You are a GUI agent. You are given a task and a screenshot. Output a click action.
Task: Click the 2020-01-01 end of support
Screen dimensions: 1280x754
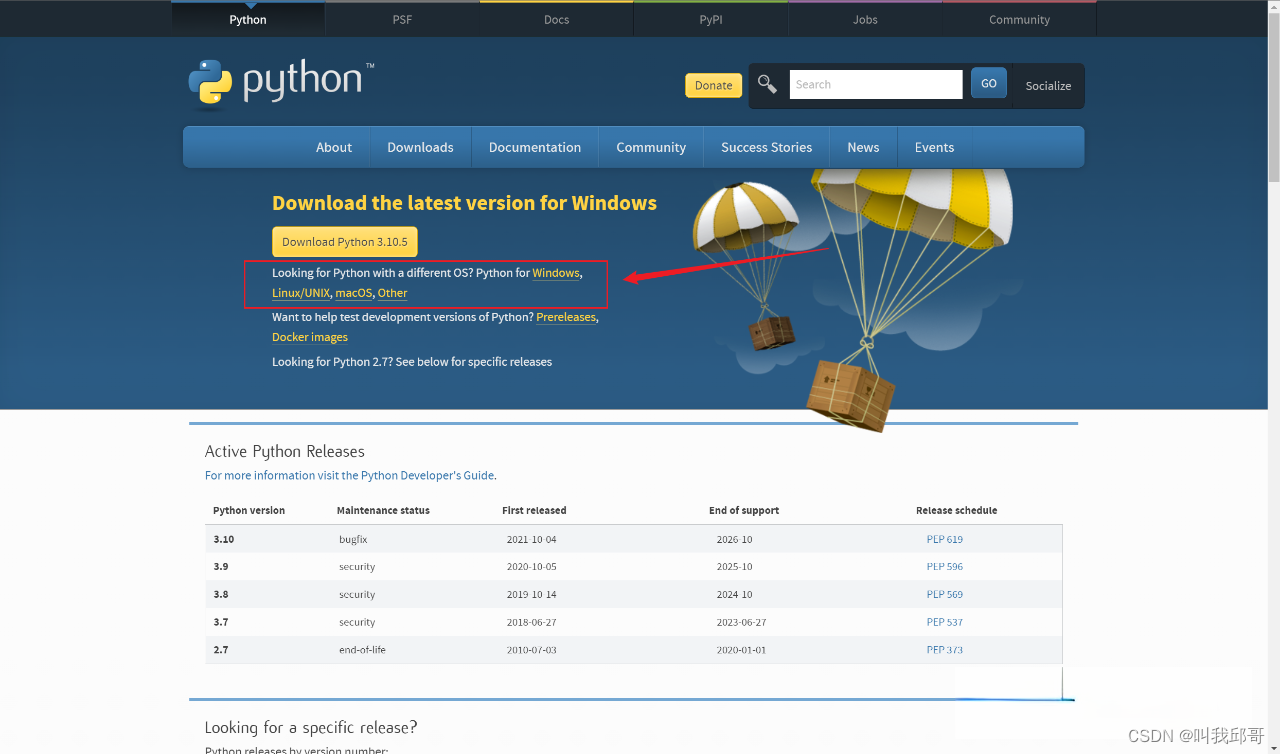tap(741, 650)
